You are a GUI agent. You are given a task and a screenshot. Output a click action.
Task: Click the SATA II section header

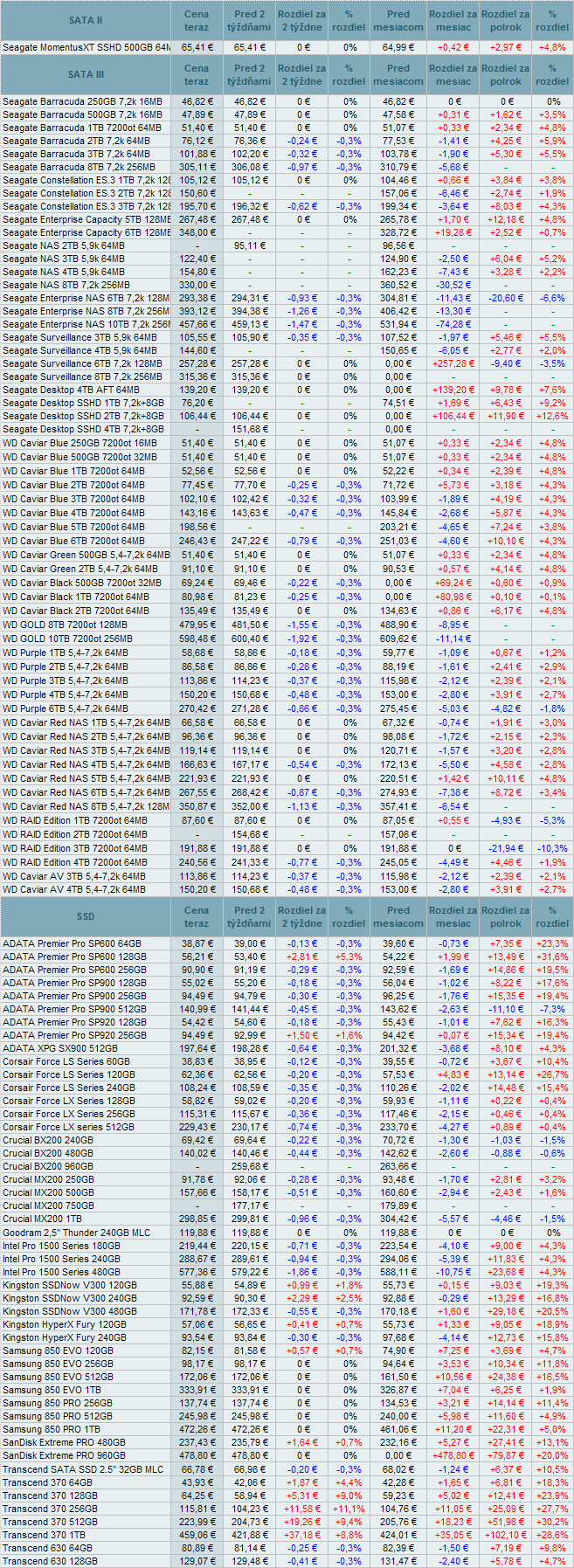[86, 21]
